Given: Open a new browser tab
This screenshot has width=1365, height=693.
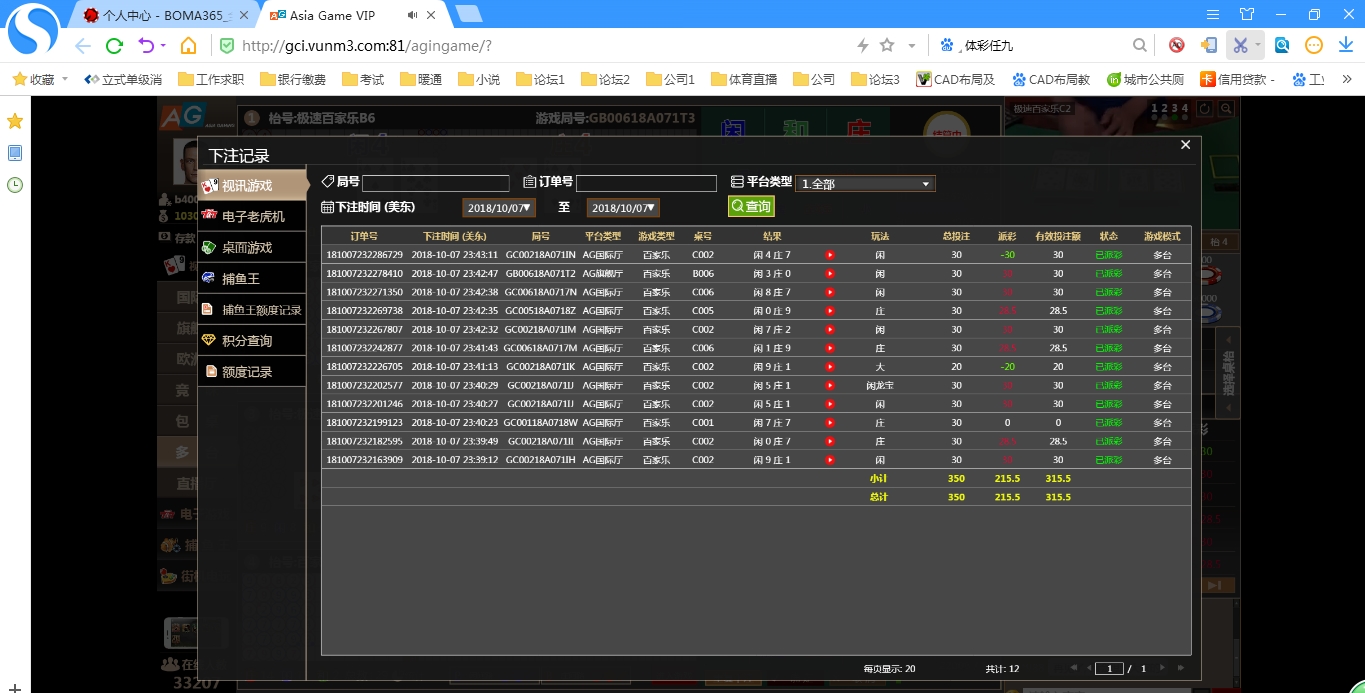Looking at the screenshot, I should click(x=468, y=14).
